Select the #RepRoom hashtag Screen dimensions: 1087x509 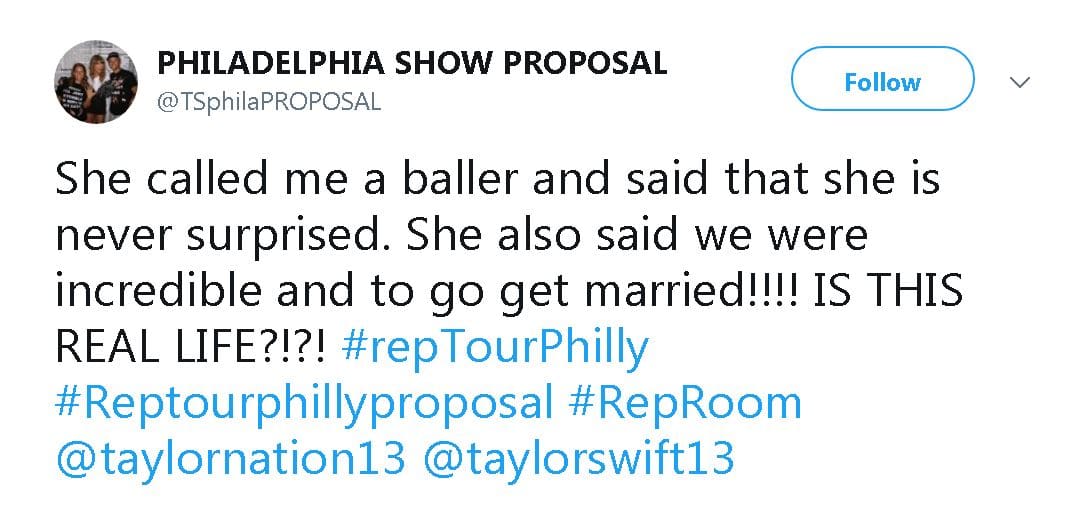(685, 402)
